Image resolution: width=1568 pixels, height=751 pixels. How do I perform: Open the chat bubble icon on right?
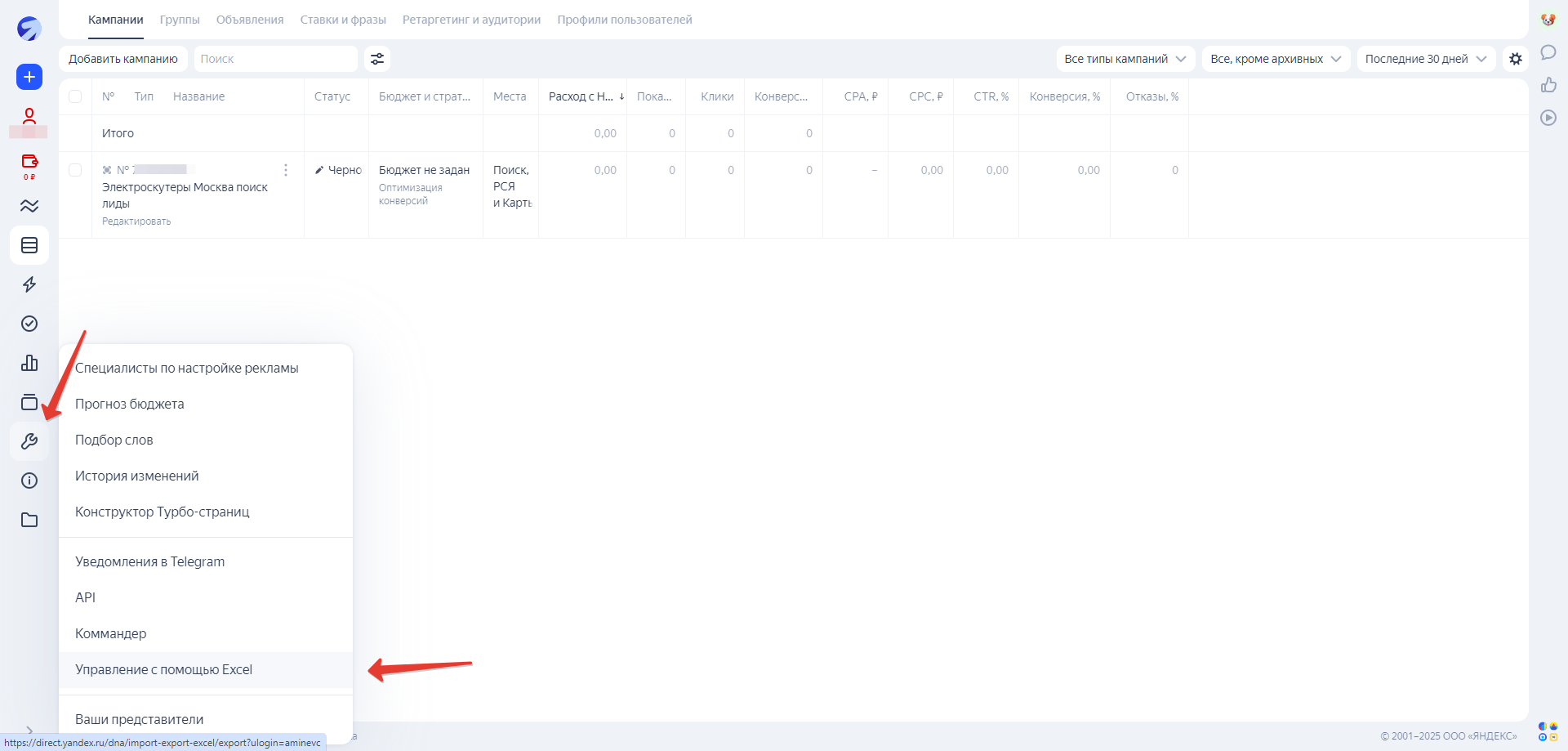(1548, 52)
